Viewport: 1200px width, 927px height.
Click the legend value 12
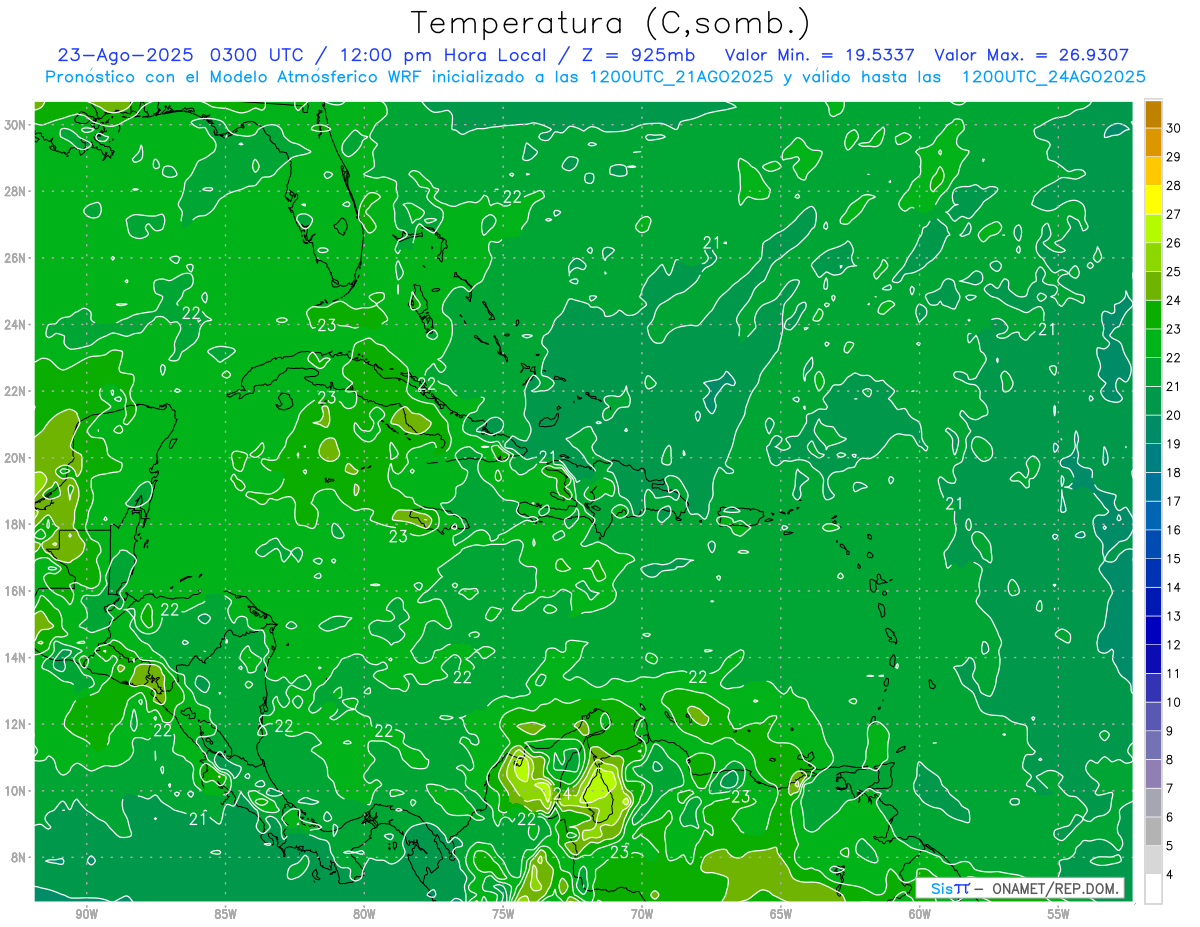1173,645
